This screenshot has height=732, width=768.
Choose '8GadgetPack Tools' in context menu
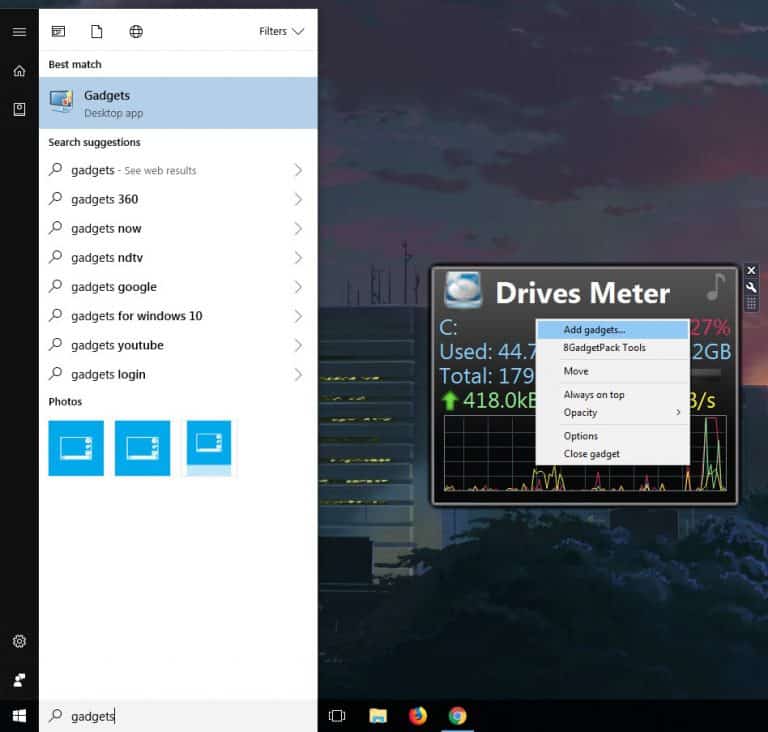click(x=613, y=347)
